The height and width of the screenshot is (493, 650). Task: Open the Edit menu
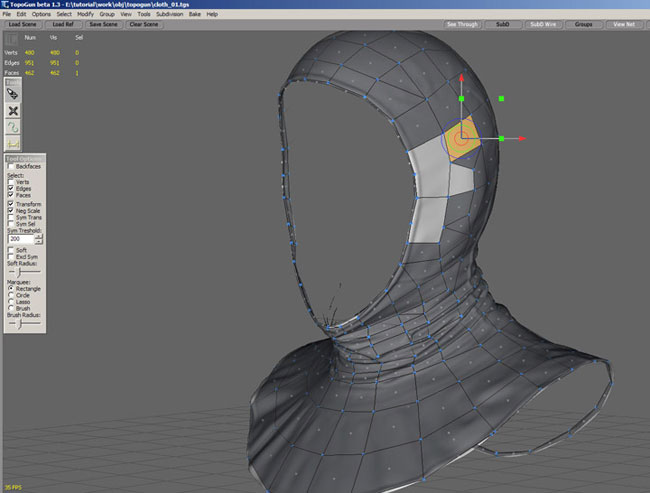[x=21, y=14]
